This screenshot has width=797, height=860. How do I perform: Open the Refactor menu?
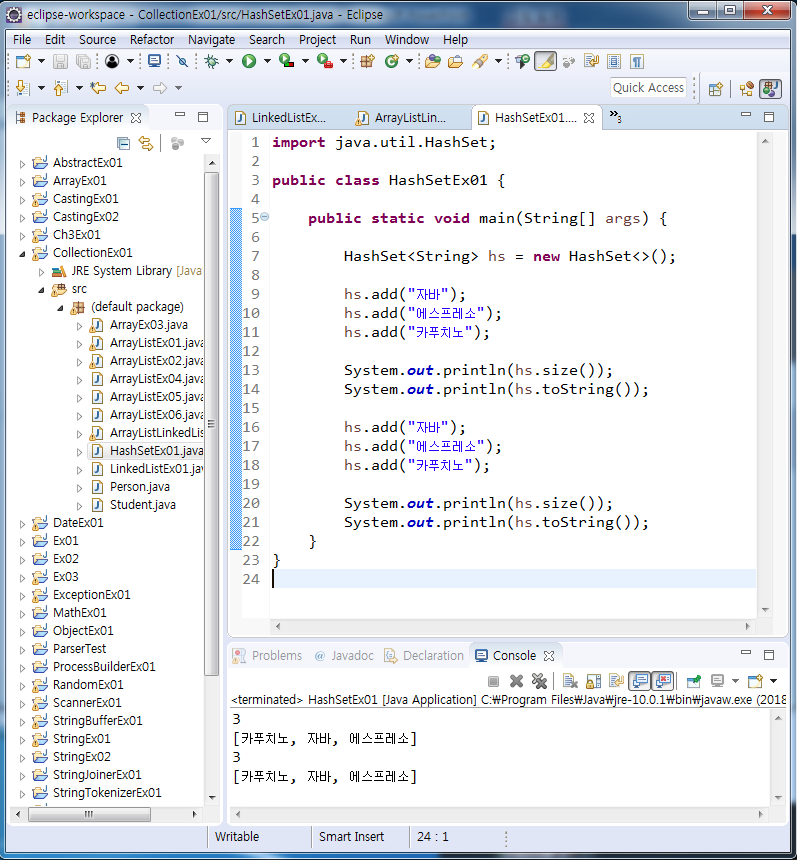click(x=151, y=39)
